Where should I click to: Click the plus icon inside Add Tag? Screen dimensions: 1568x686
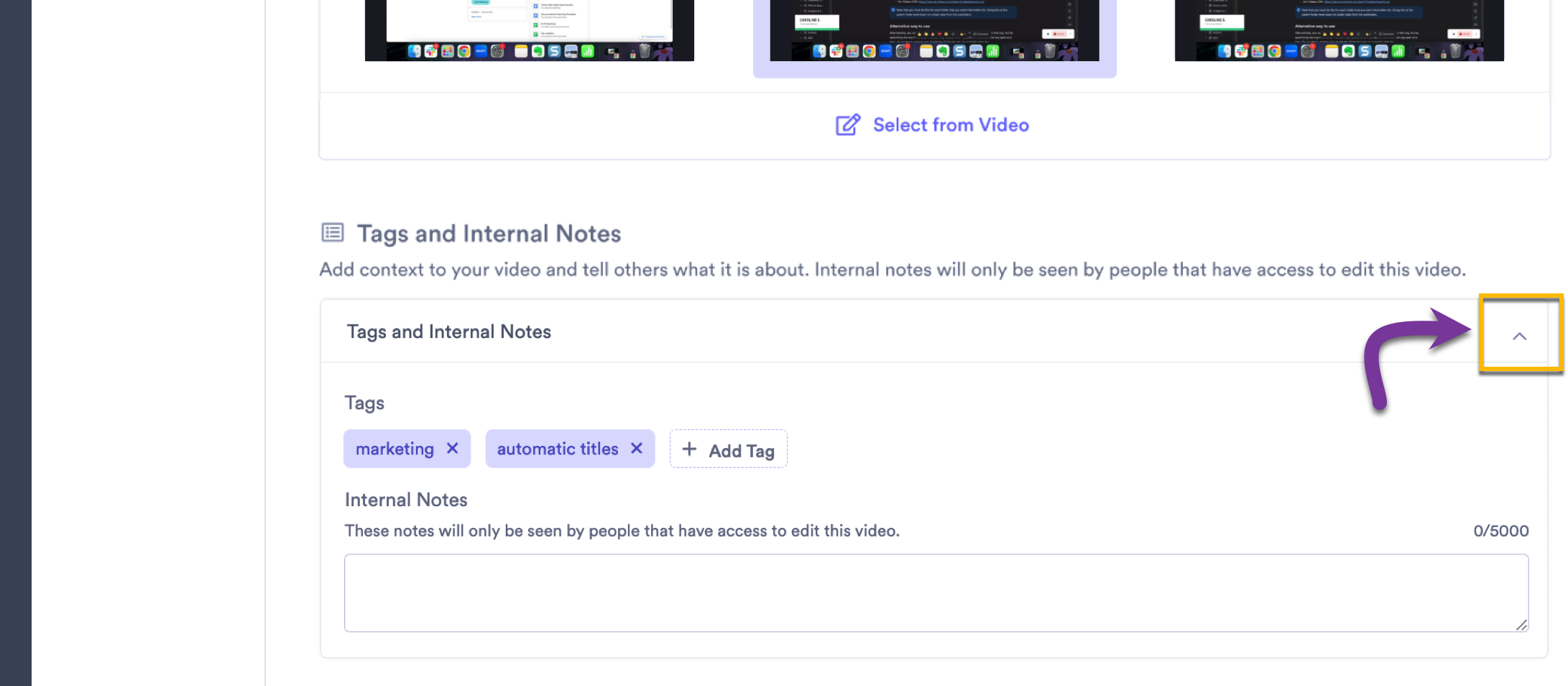689,449
